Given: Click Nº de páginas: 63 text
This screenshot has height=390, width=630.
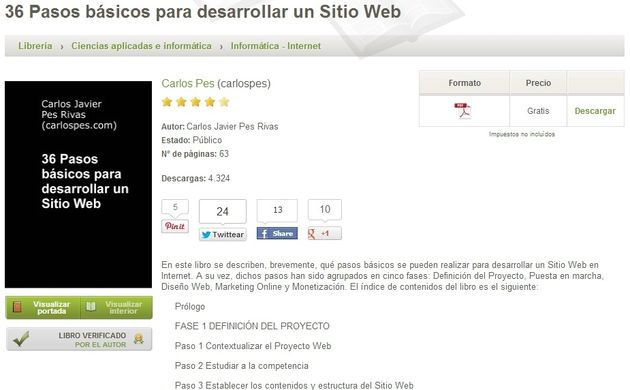Looking at the screenshot, I should tap(195, 154).
